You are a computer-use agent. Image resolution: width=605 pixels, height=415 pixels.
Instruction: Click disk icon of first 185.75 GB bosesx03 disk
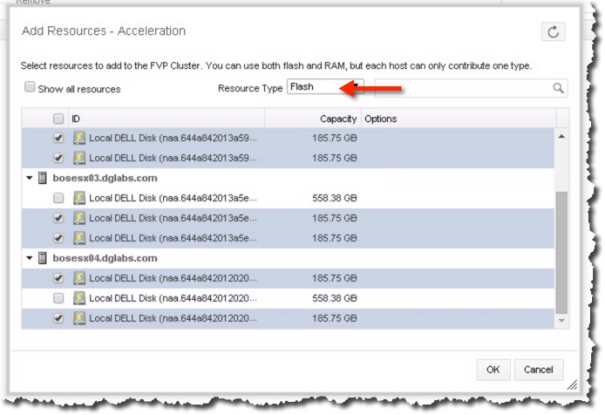tap(79, 218)
